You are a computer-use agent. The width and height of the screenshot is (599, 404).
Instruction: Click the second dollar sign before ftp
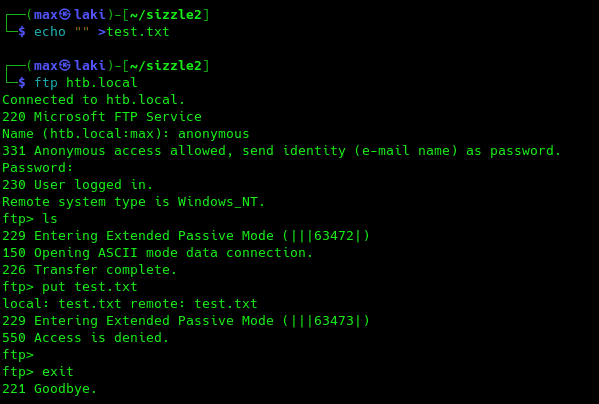22,82
